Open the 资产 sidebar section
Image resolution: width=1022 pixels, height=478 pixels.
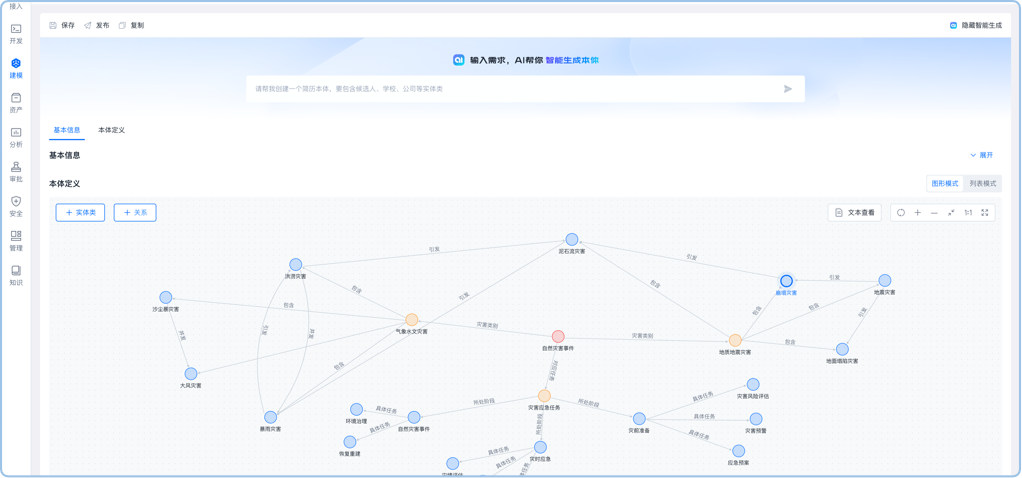pyautogui.click(x=16, y=102)
